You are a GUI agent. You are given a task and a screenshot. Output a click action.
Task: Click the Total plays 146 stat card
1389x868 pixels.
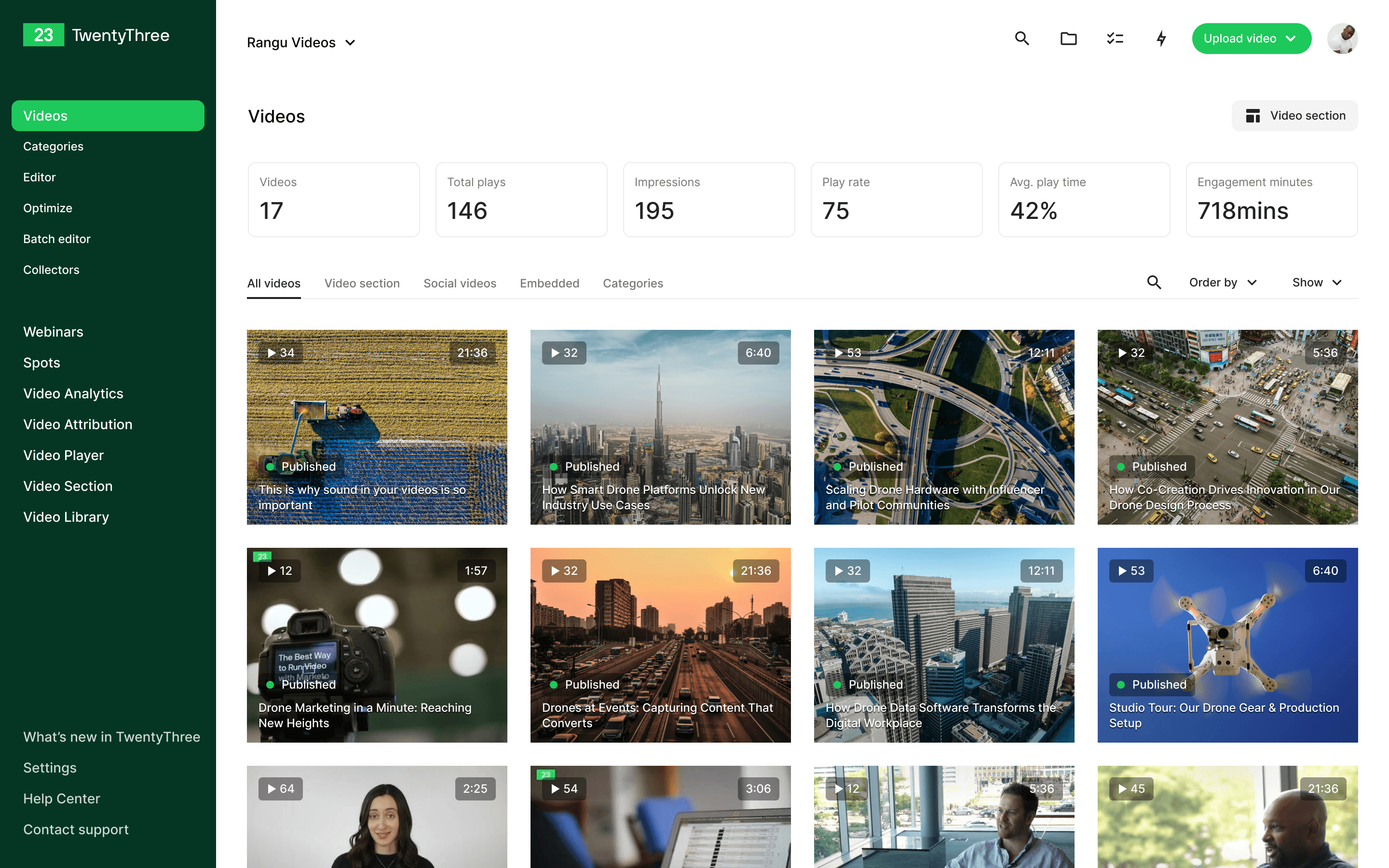pyautogui.click(x=521, y=200)
